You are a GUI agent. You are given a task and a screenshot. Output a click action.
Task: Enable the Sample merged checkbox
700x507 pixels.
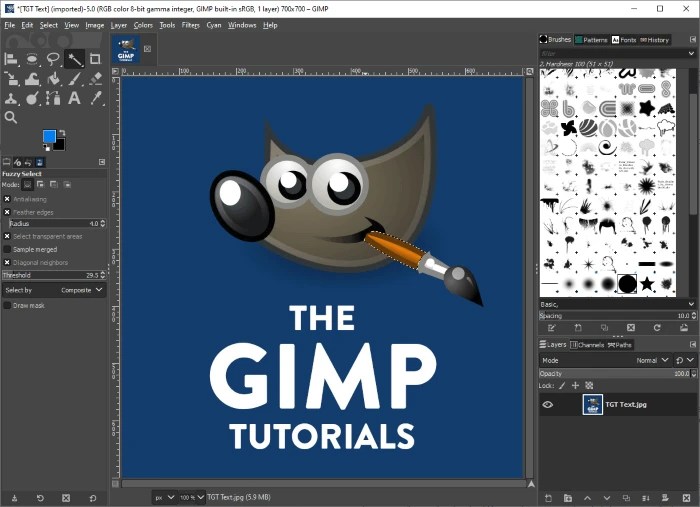pyautogui.click(x=7, y=249)
